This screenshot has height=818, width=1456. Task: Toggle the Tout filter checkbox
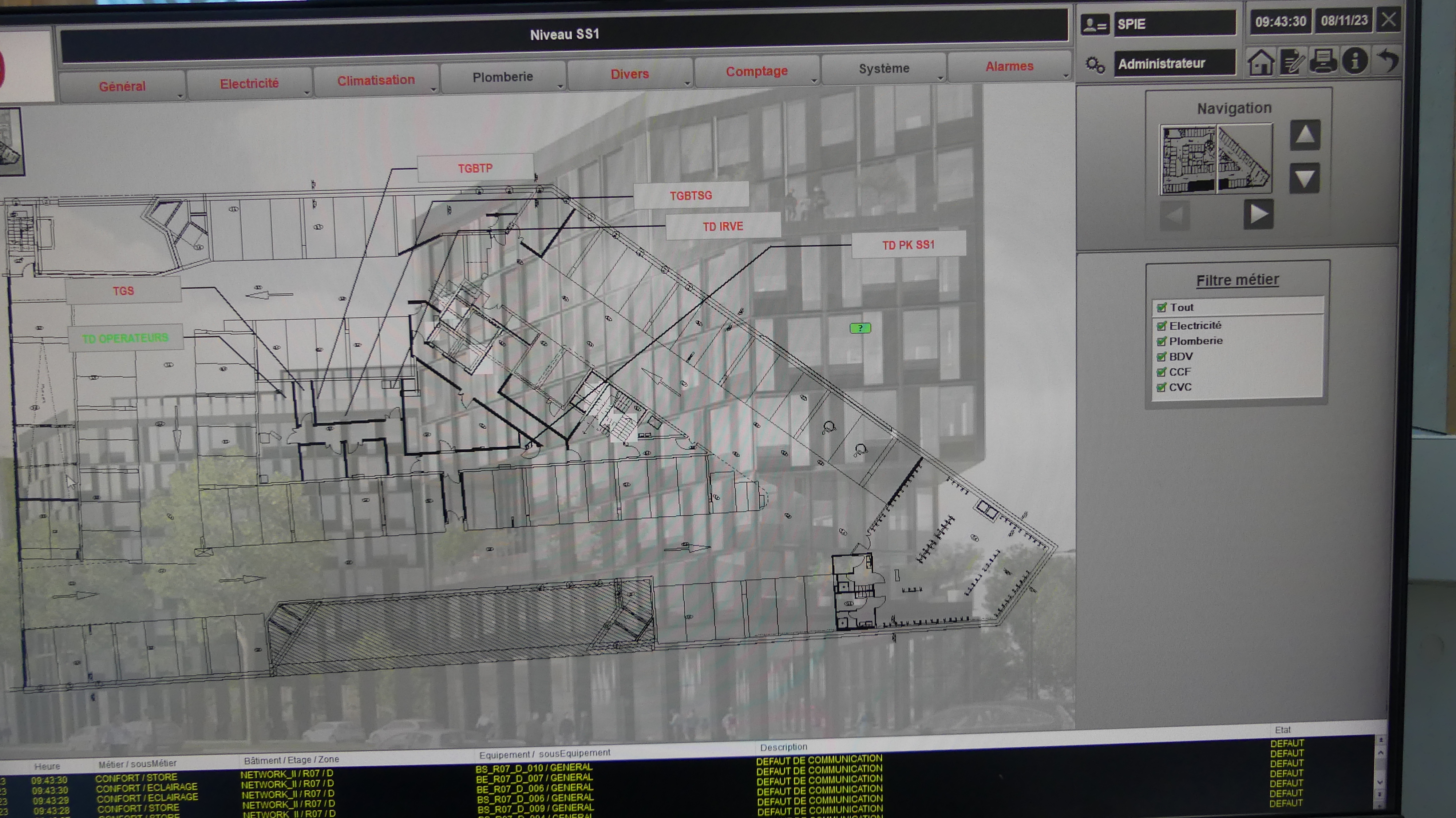1162,307
